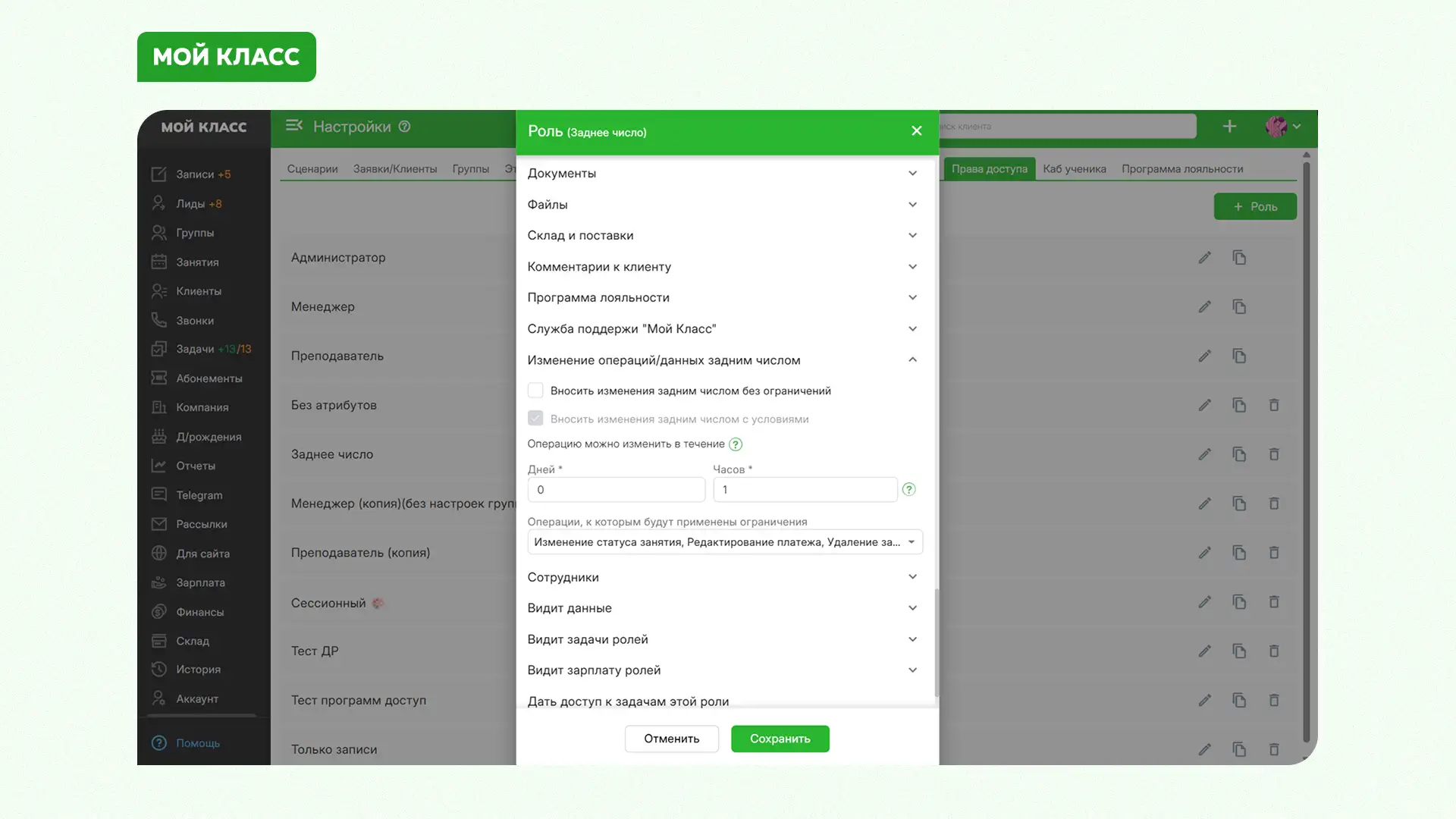
Task: Open Telegram in the sidebar
Action: tap(199, 495)
